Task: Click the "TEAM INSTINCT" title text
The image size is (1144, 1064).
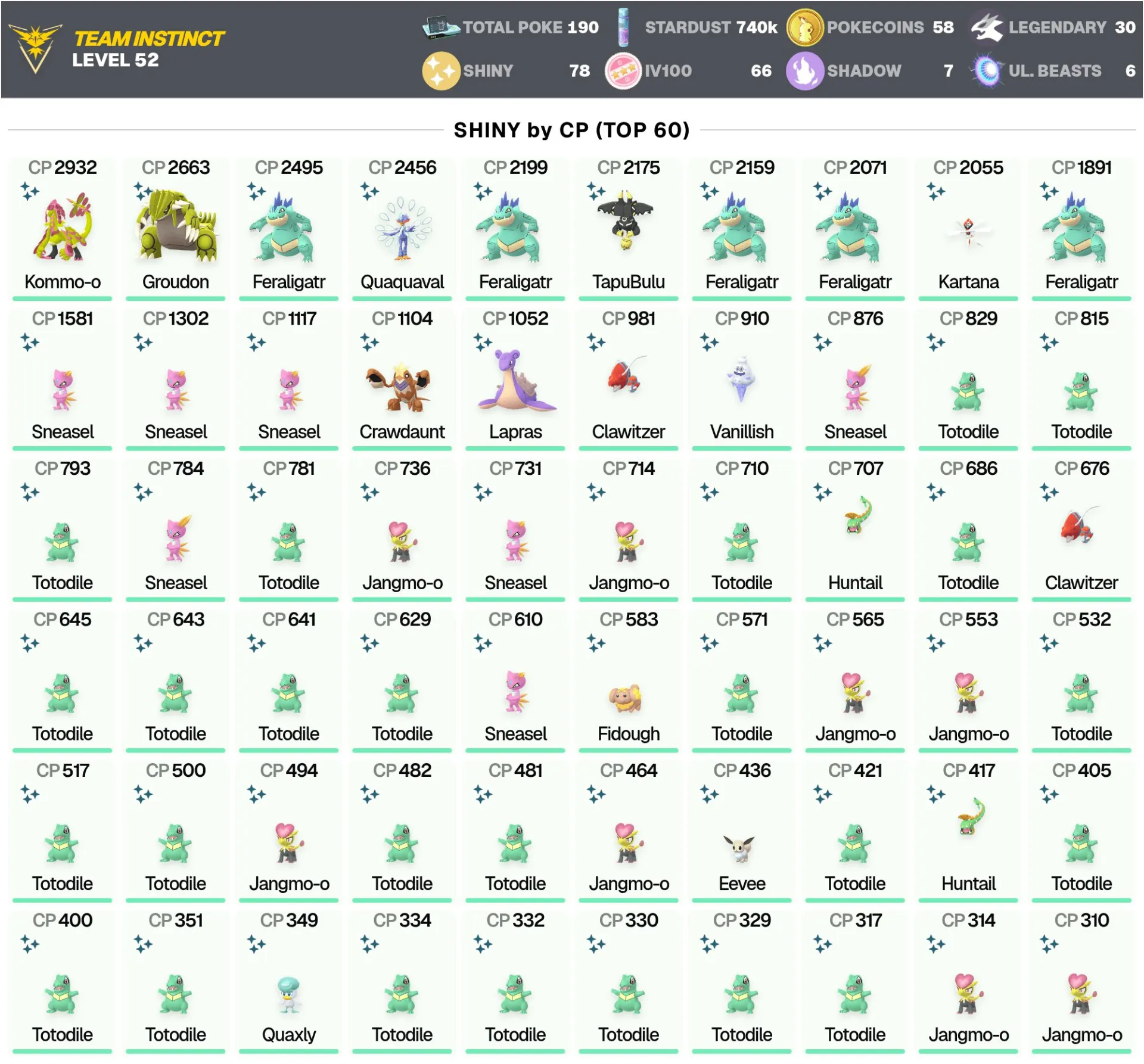Action: pyautogui.click(x=149, y=39)
